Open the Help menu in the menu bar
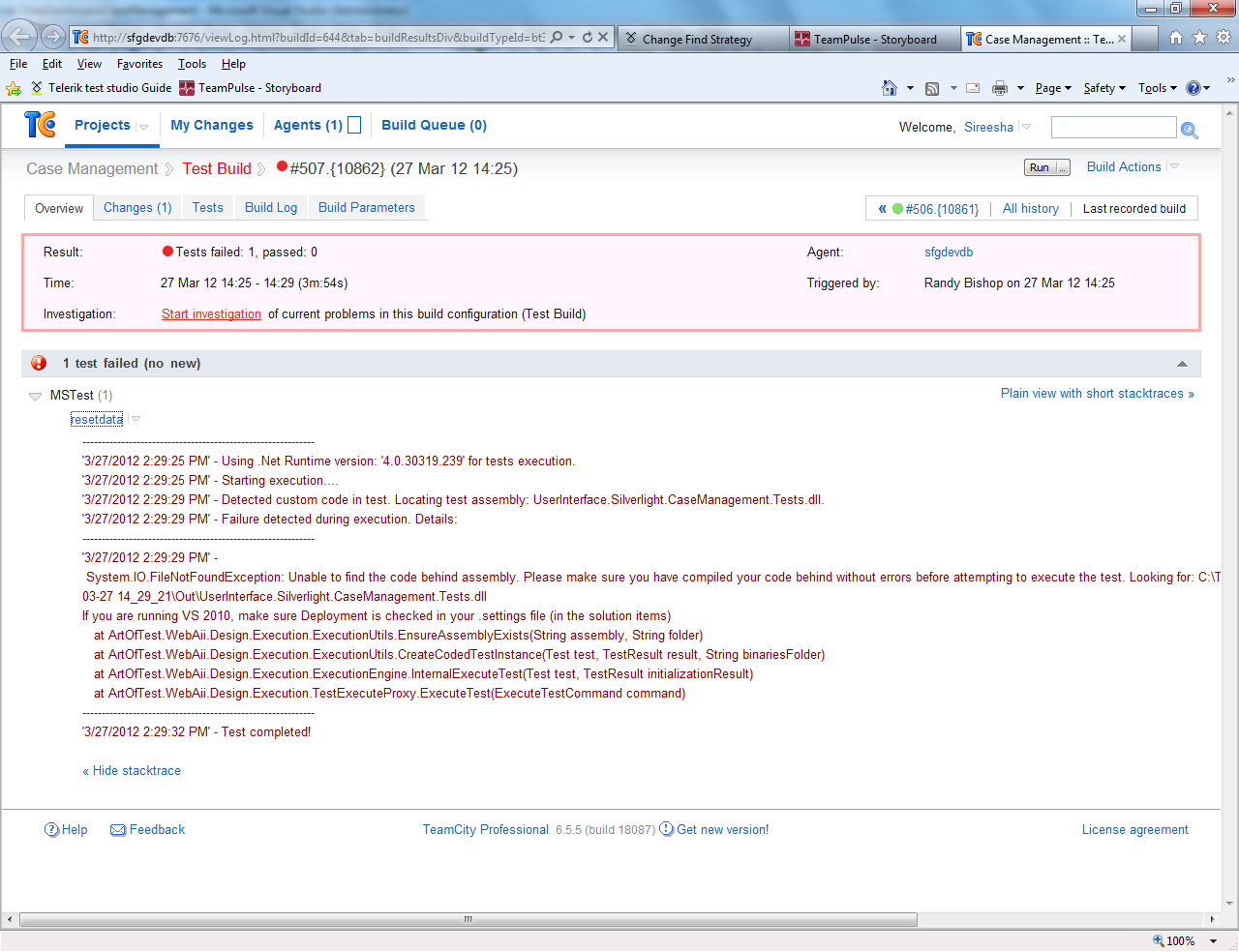Screen dimensions: 1239x952 coord(233,64)
